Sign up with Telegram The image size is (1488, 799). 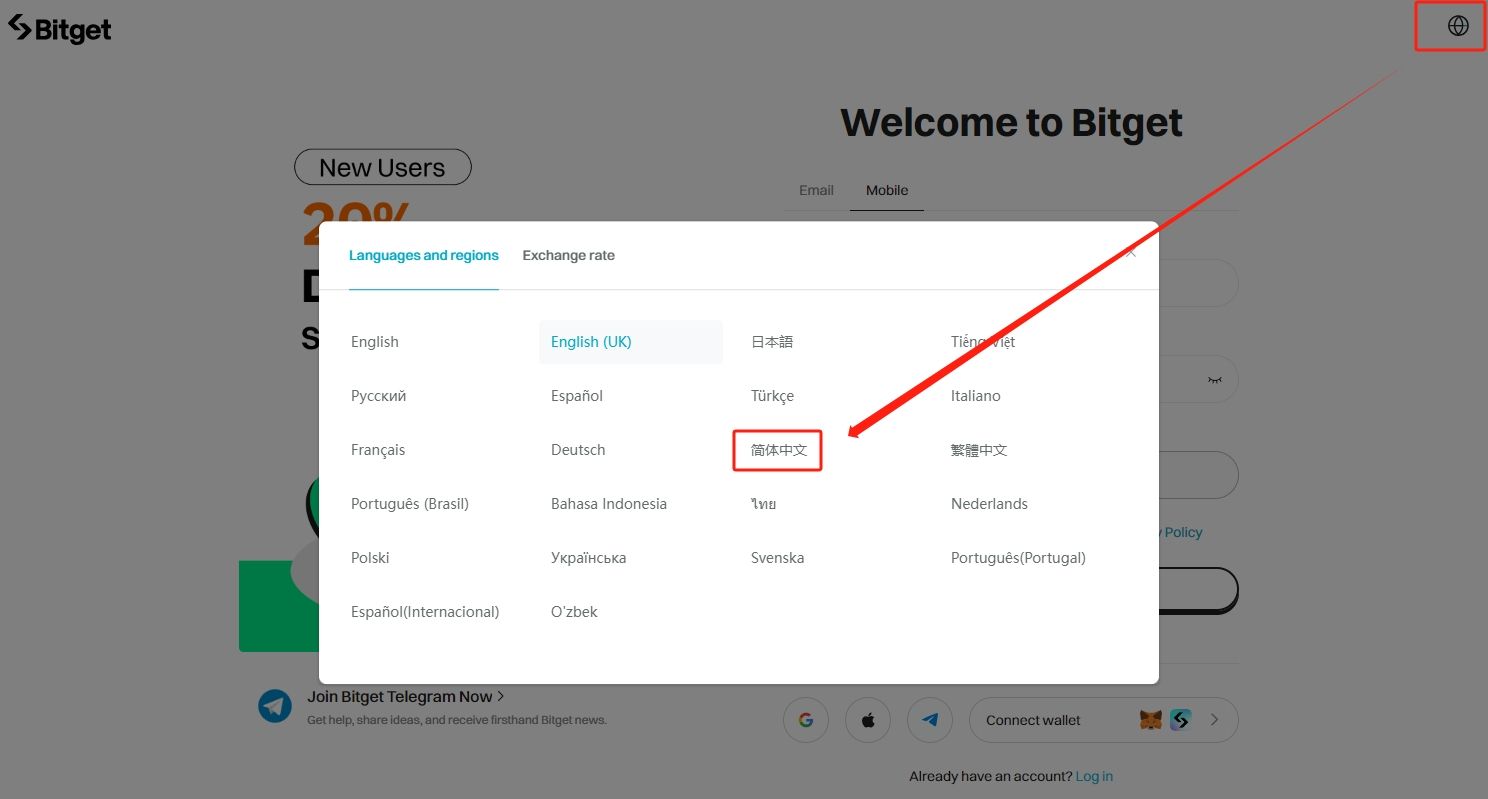tap(930, 719)
